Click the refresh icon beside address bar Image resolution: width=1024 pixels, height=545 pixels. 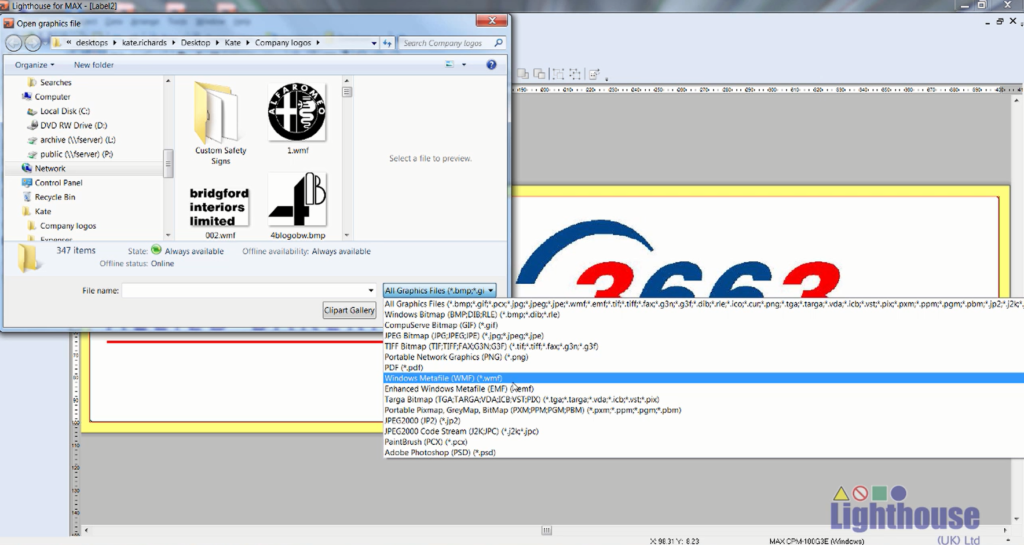pyautogui.click(x=387, y=43)
